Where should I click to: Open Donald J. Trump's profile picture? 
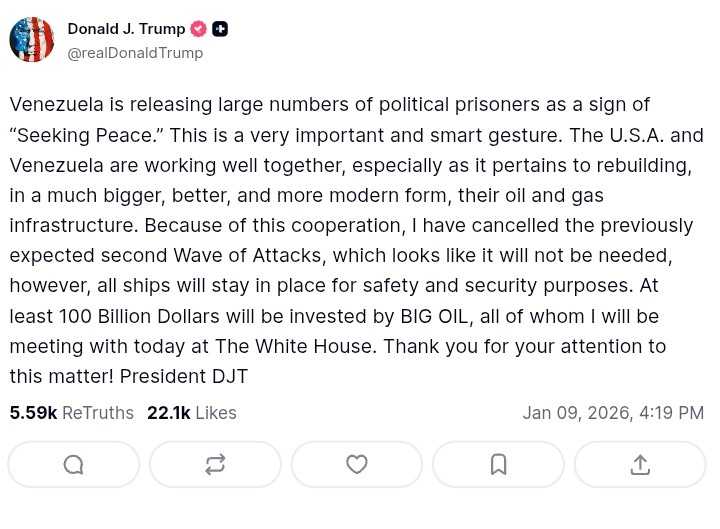pos(32,40)
